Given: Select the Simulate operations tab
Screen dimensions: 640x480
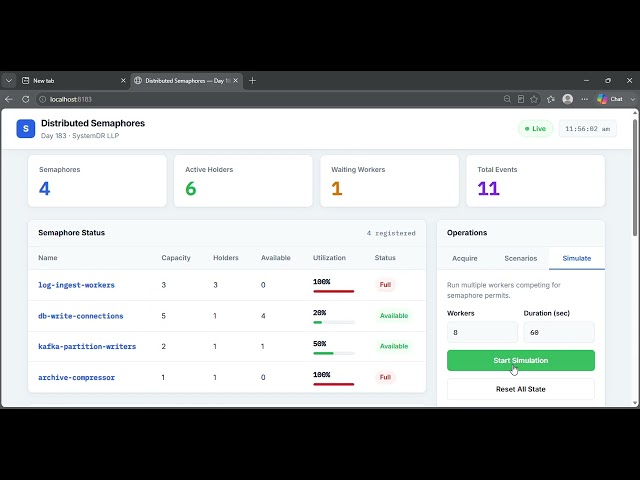Looking at the screenshot, I should [x=577, y=258].
